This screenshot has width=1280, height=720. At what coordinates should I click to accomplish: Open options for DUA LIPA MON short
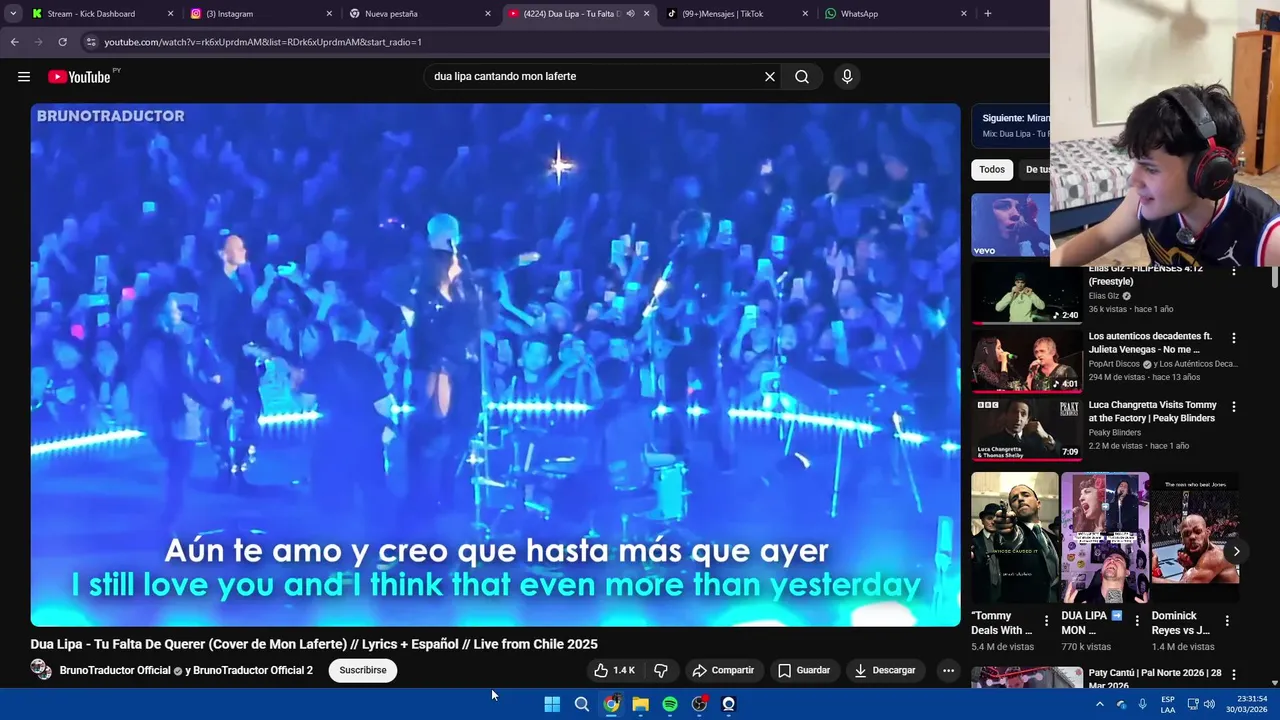[1137, 621]
